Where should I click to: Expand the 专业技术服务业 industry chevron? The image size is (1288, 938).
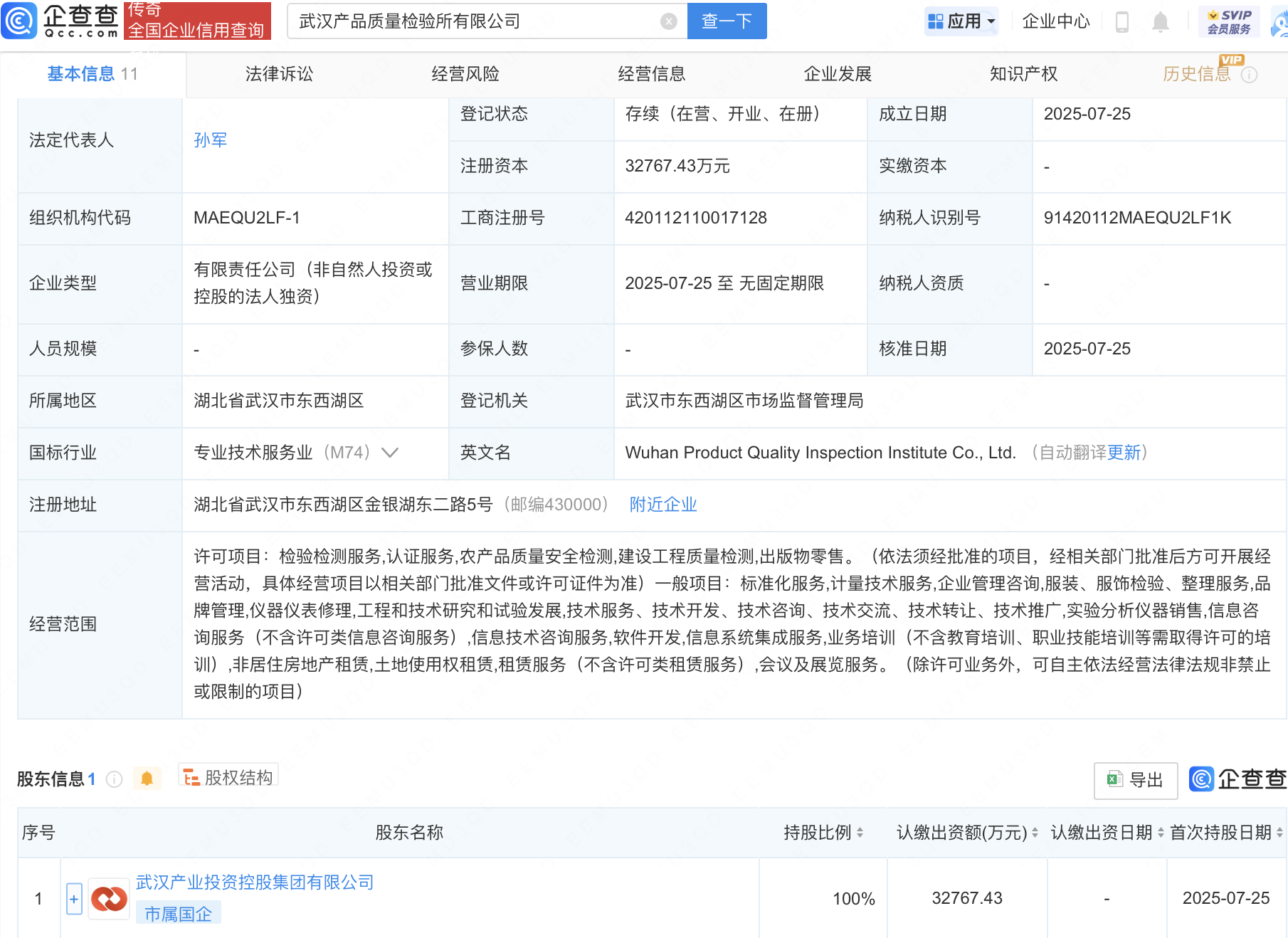(x=390, y=453)
